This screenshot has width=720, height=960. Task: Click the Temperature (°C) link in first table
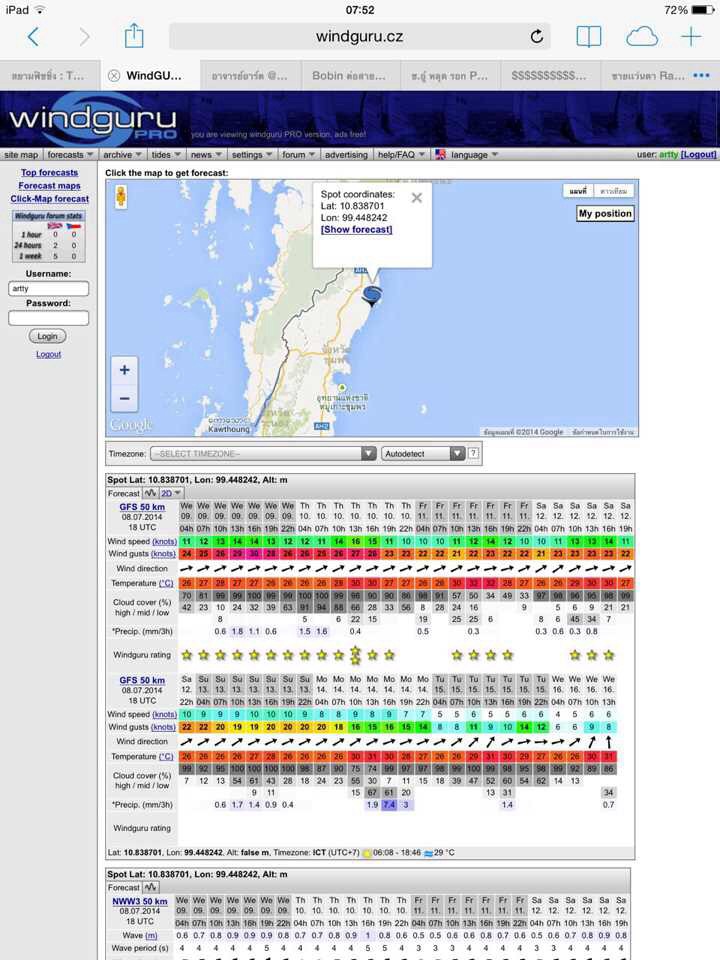167,583
